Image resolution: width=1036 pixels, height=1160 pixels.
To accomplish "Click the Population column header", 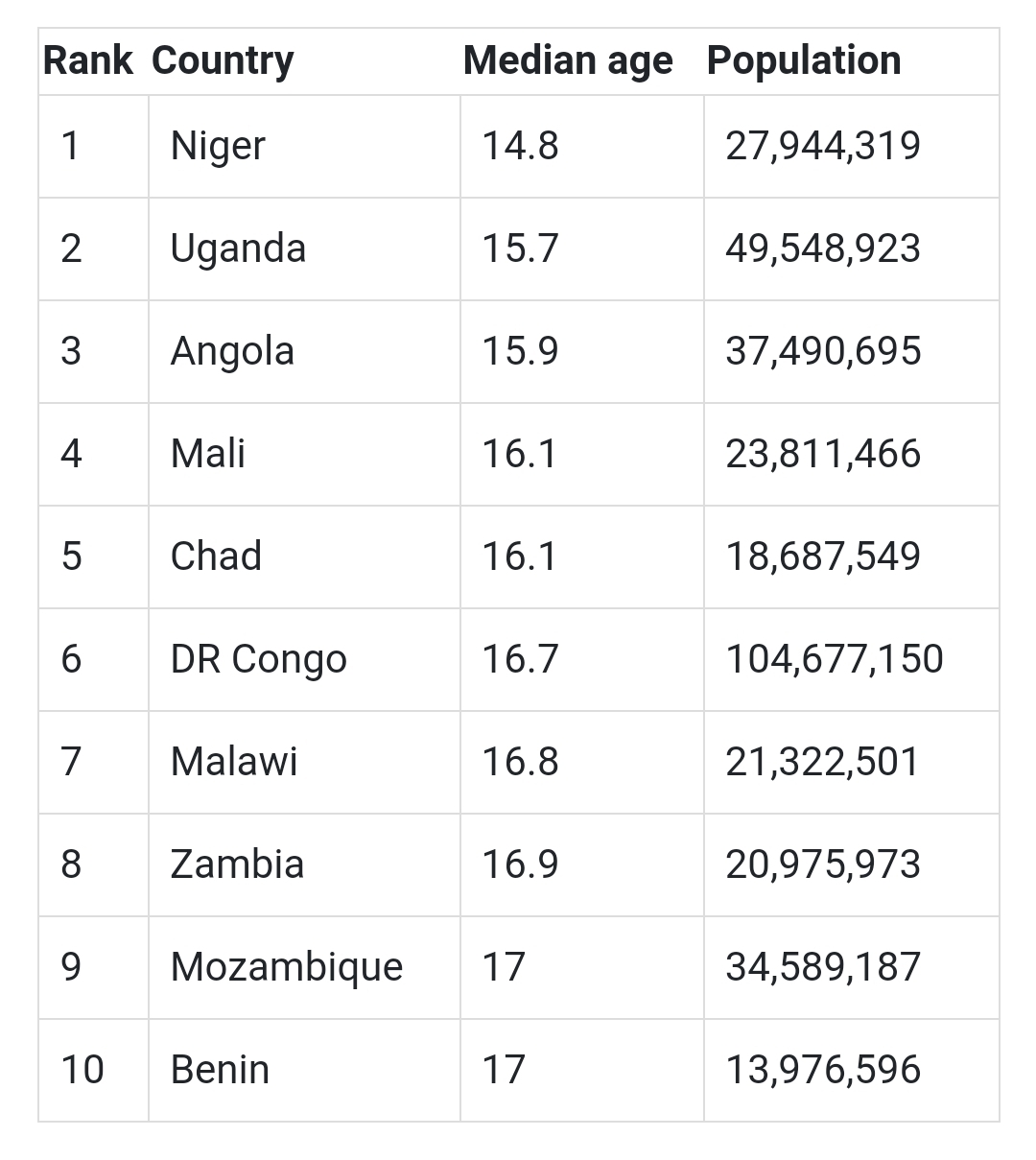I will click(804, 60).
